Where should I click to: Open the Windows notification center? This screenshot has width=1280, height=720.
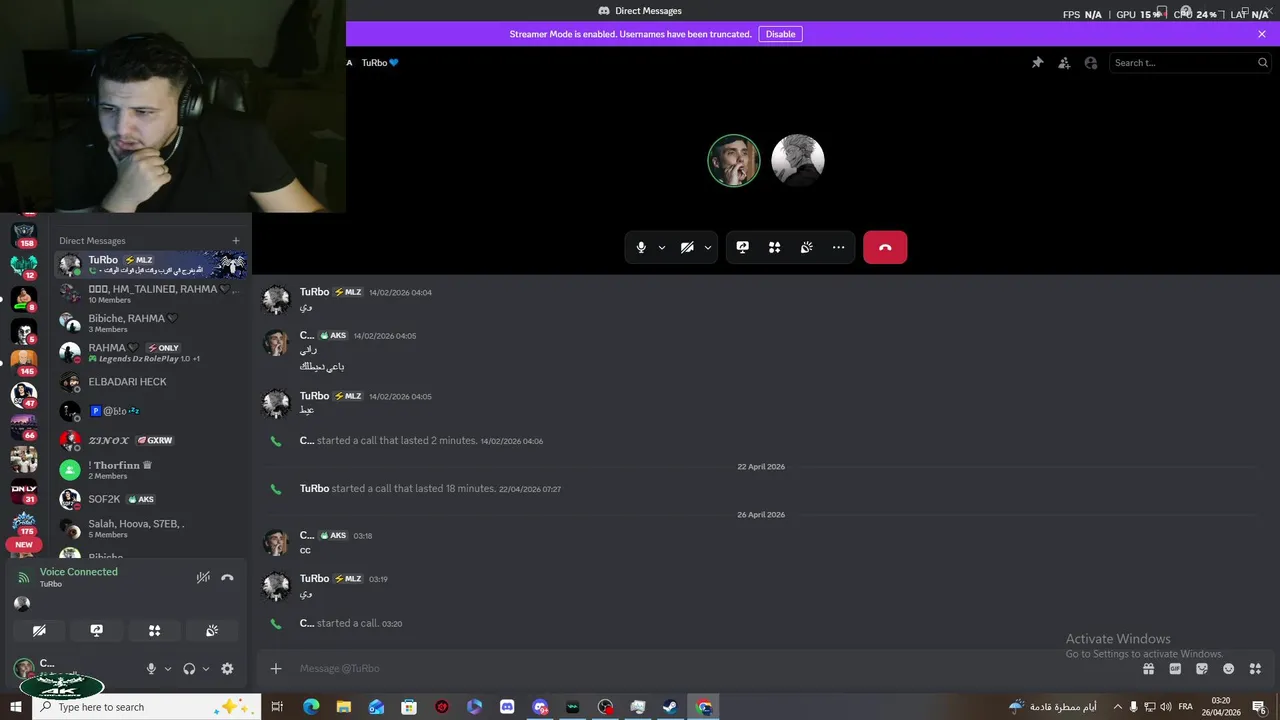(x=1260, y=707)
